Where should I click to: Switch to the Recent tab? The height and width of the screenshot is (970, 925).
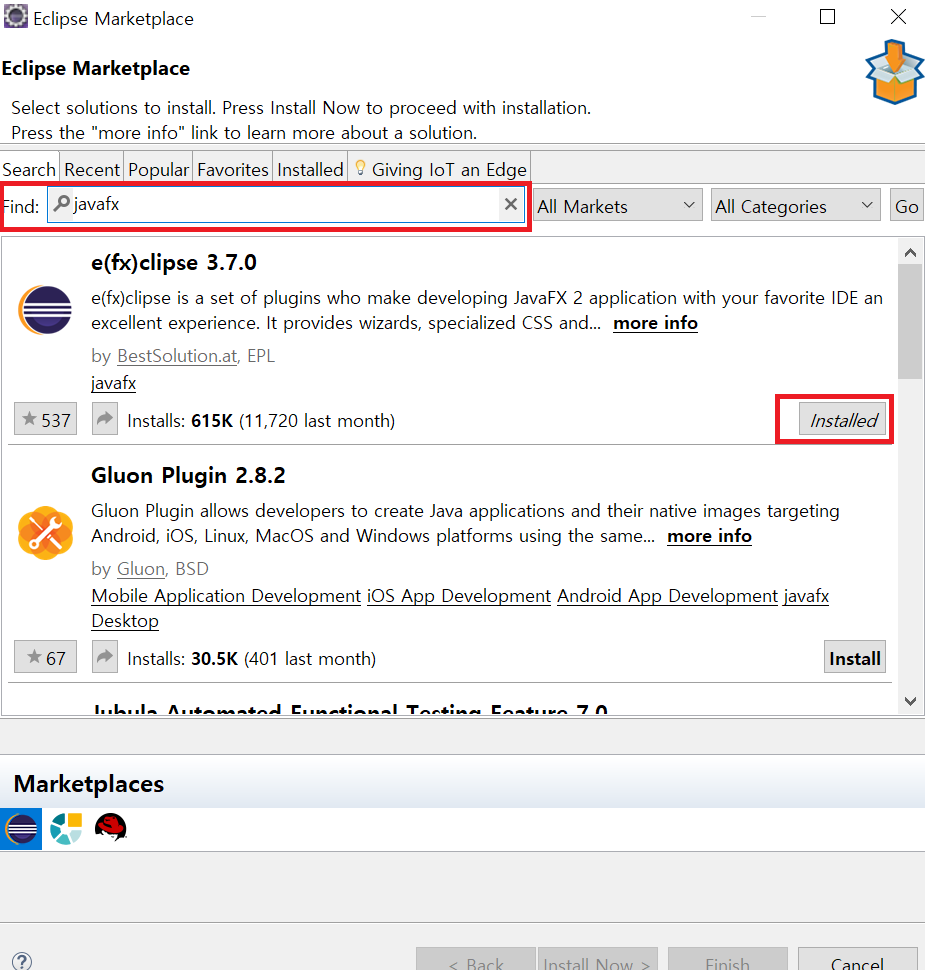point(92,169)
